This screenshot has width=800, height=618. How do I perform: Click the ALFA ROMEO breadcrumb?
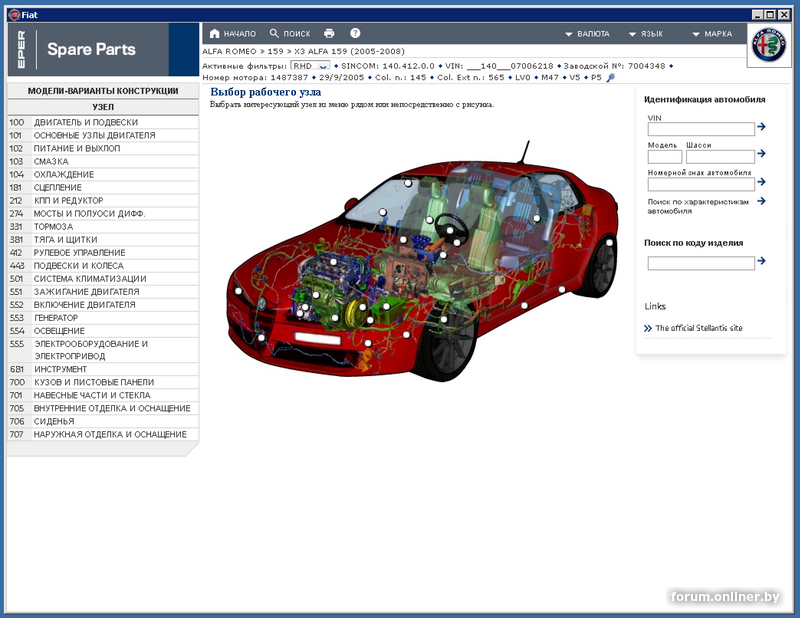tap(228, 50)
